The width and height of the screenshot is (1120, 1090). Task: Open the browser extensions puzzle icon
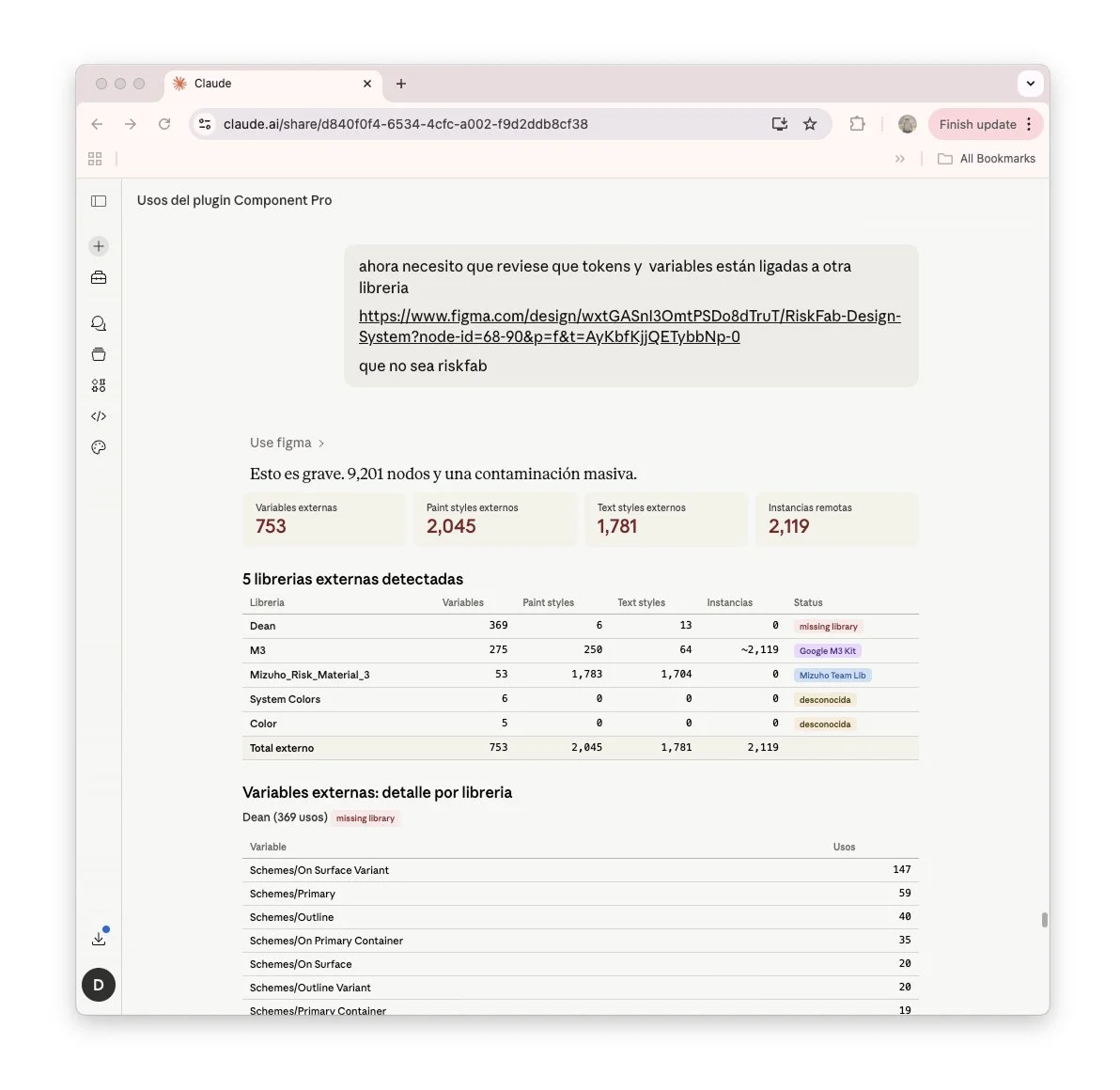[857, 124]
